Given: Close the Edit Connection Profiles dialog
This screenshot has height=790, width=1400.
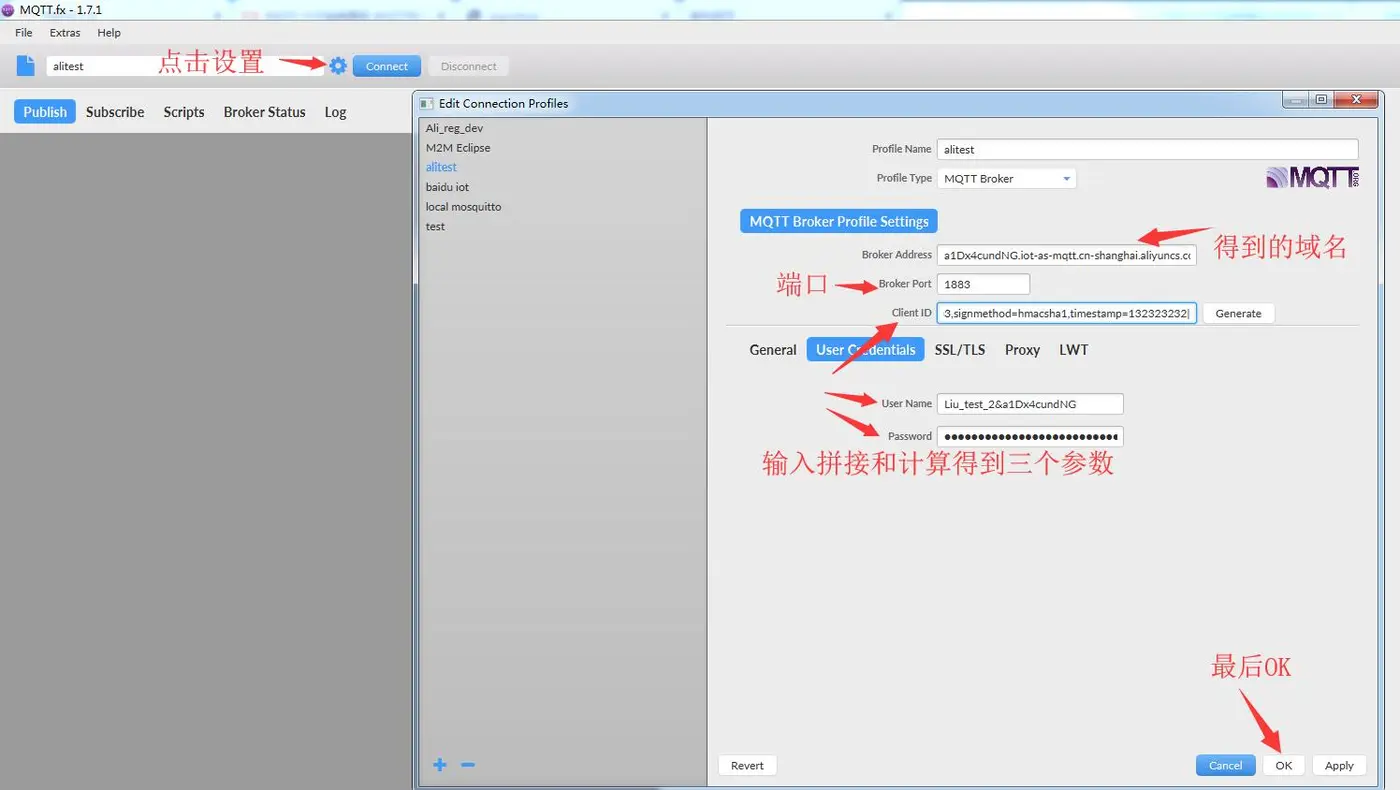Looking at the screenshot, I should pos(1357,100).
